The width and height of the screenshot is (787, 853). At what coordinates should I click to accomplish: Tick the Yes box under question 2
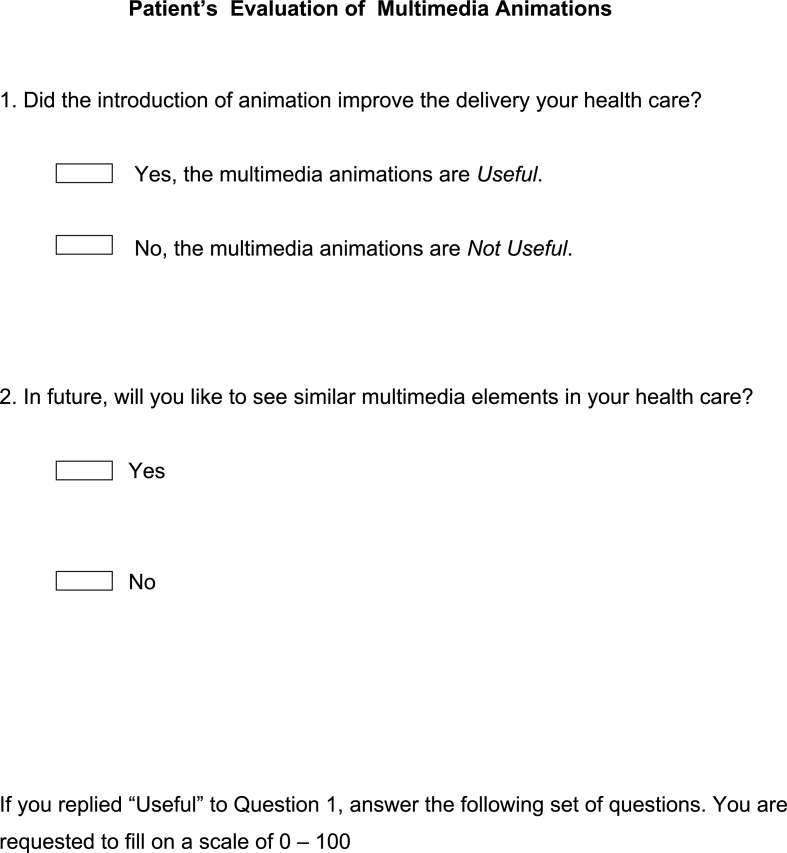point(84,470)
